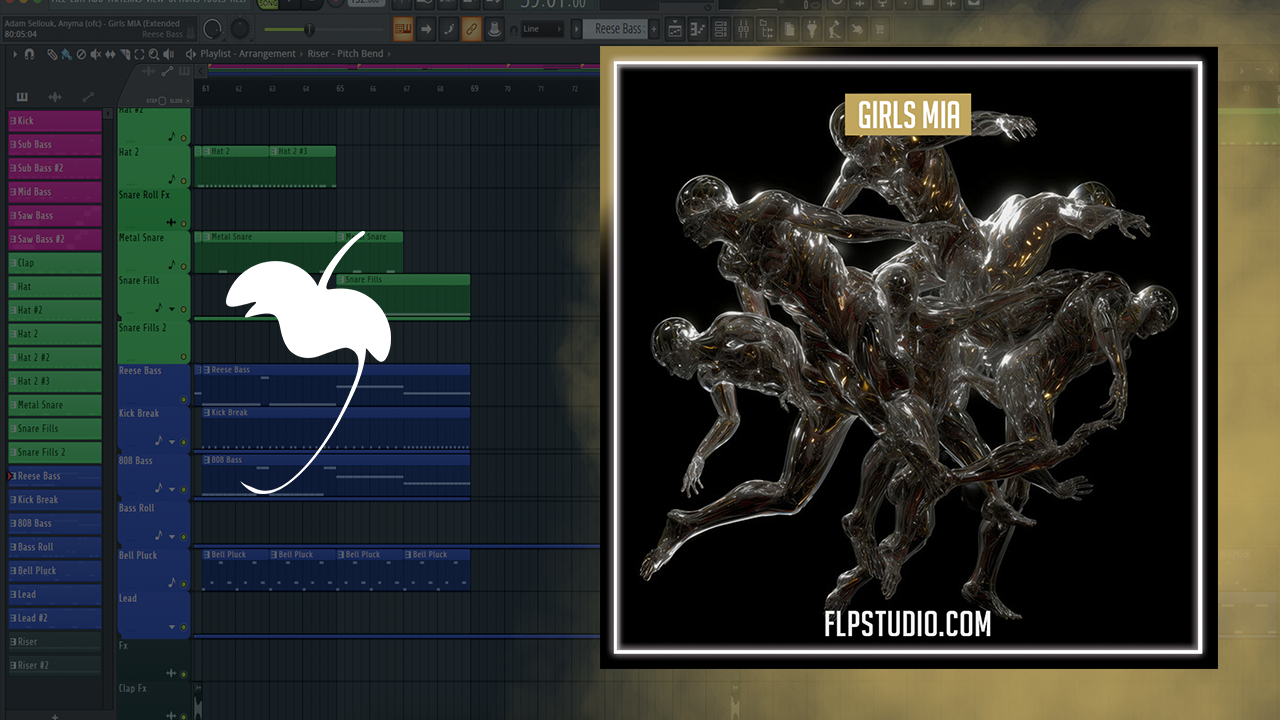Select the Bell Pluck pattern in picker
1280x720 pixels.
(x=55, y=571)
